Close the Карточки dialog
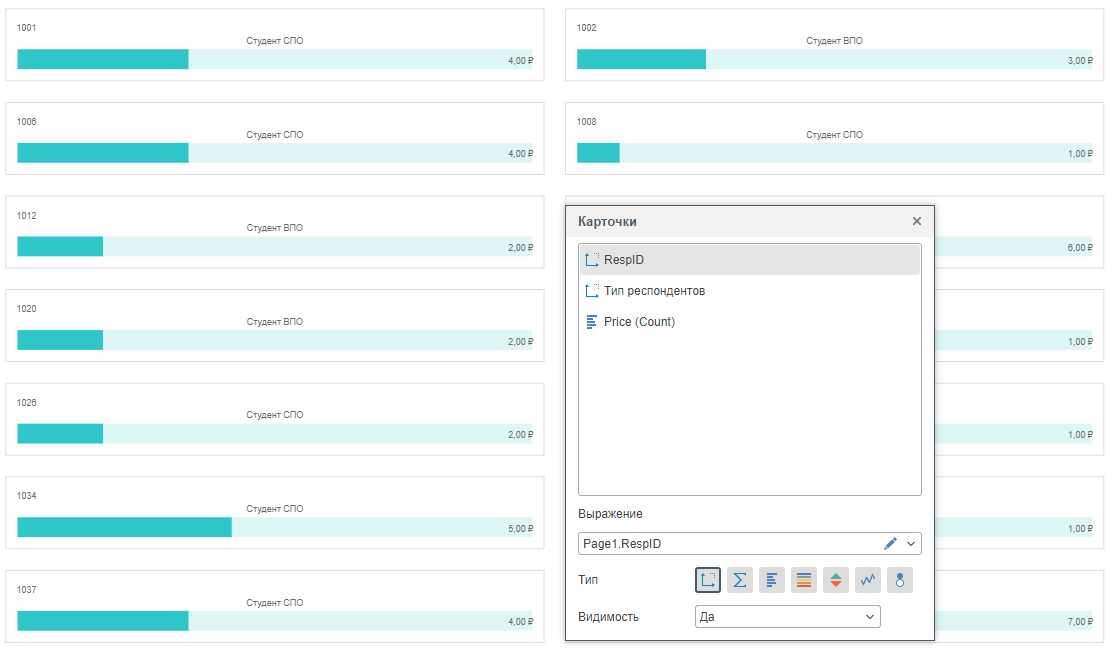The image size is (1113, 651). click(x=917, y=221)
